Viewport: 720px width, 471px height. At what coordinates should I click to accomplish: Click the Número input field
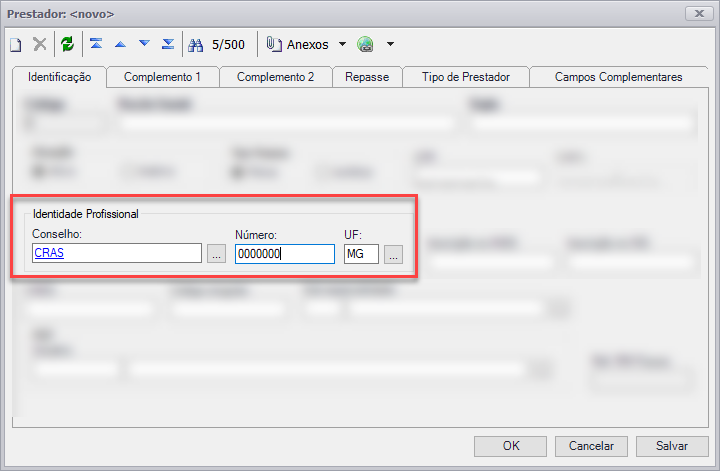[285, 254]
